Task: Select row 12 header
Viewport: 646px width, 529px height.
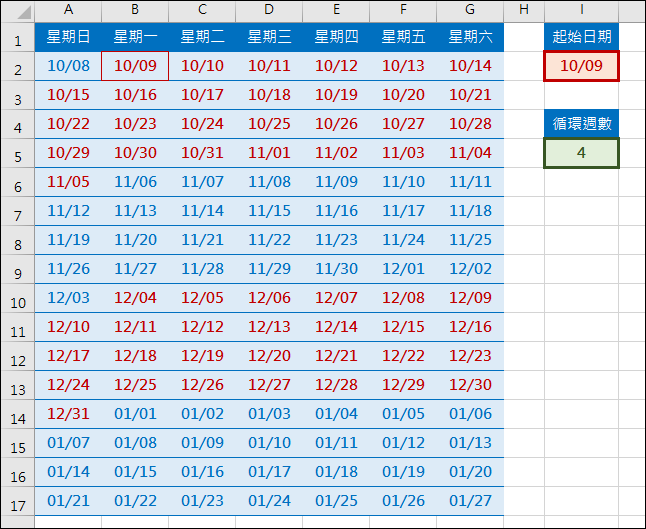Action: click(x=18, y=356)
